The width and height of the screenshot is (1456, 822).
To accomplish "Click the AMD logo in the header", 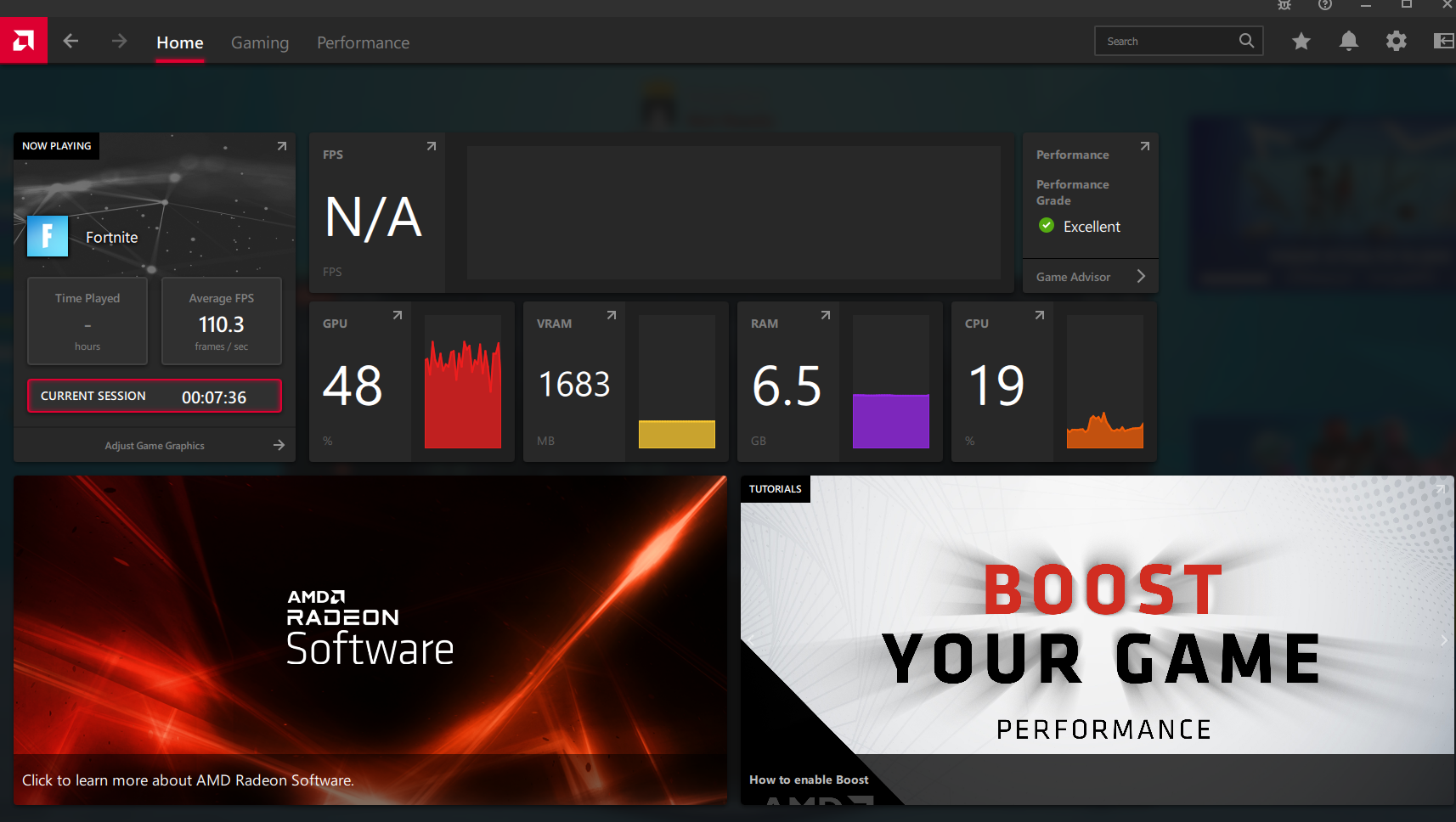I will click(x=24, y=40).
